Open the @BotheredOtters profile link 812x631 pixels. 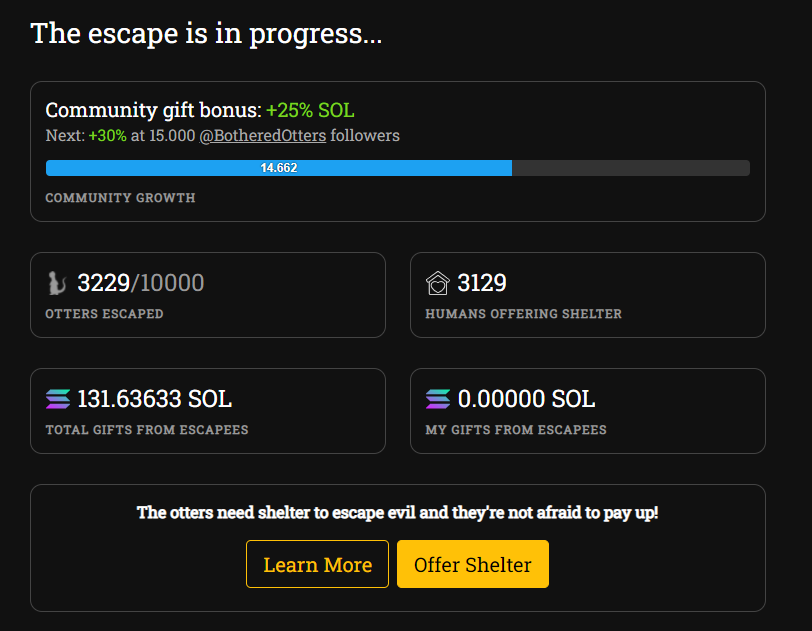(263, 135)
